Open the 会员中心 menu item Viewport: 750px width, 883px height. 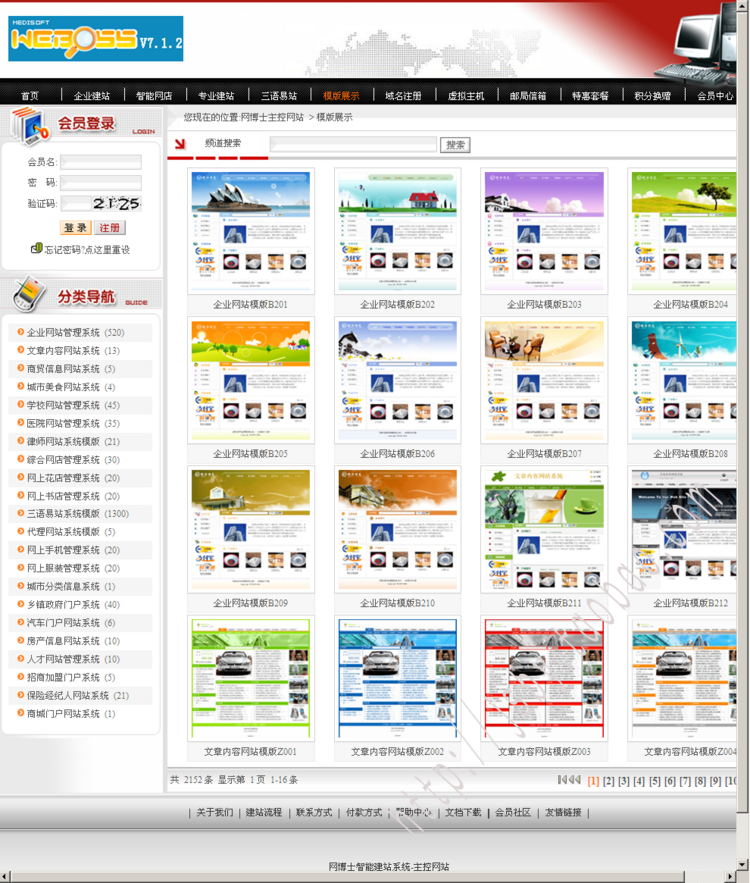coord(715,96)
